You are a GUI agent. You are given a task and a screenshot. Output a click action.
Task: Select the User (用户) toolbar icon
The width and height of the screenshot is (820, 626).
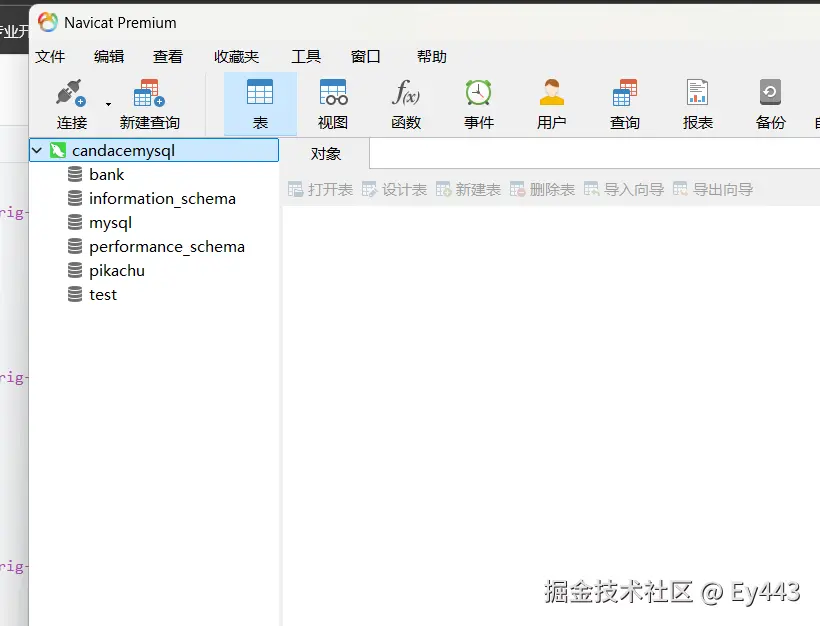tap(552, 92)
